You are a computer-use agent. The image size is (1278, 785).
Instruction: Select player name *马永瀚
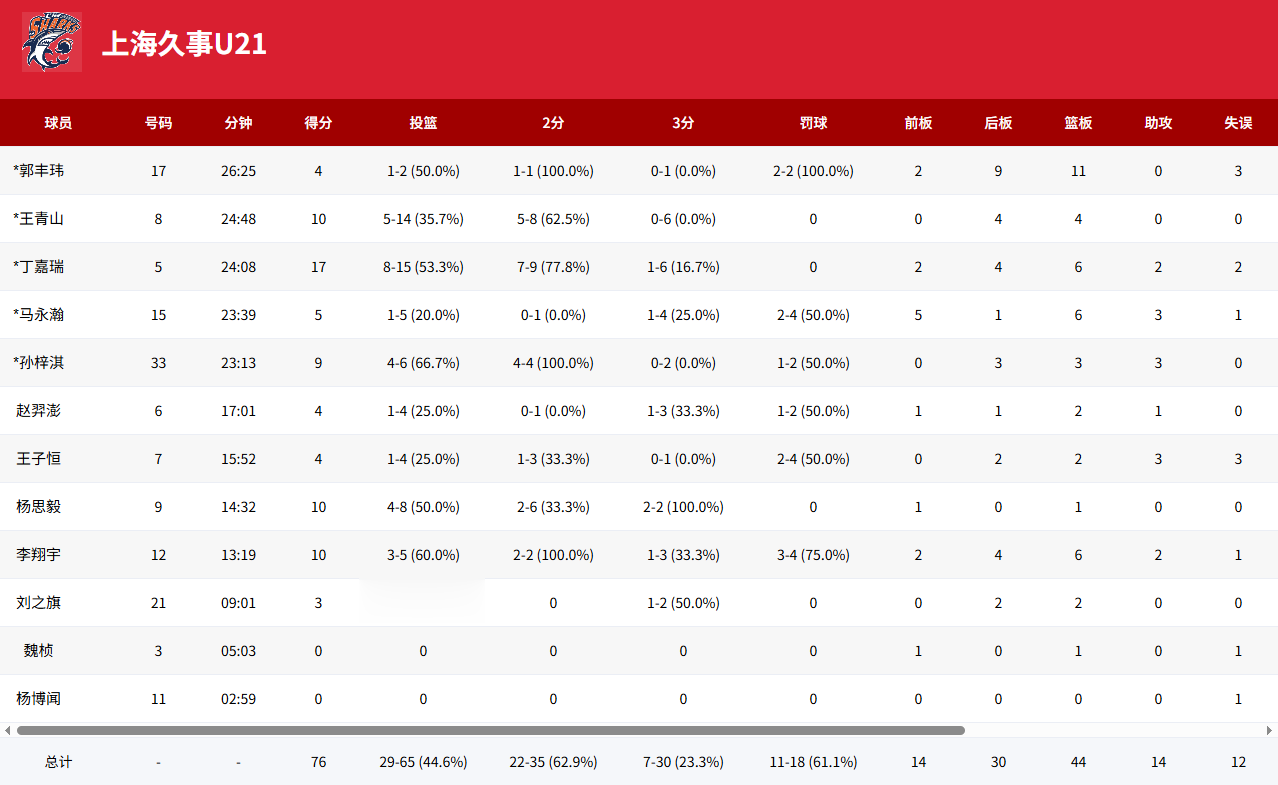(38, 315)
